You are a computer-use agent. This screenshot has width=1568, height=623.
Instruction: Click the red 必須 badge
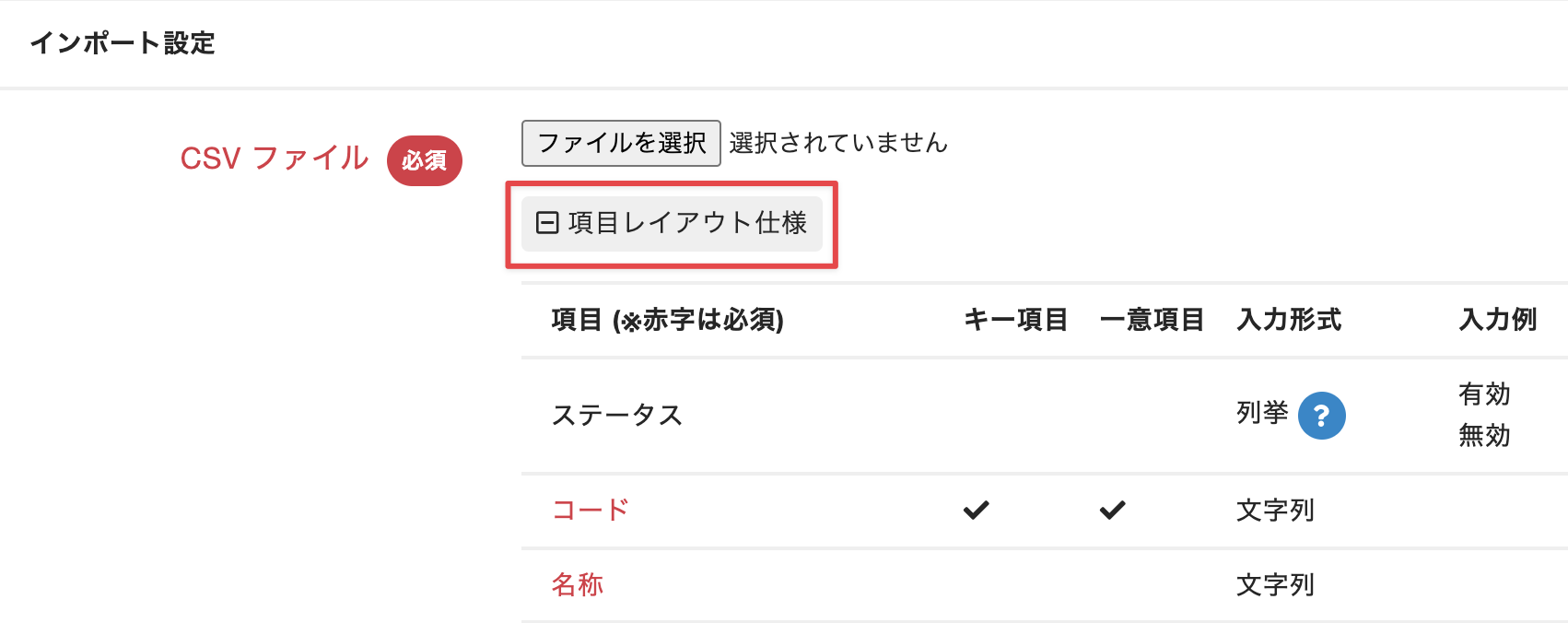pos(424,160)
